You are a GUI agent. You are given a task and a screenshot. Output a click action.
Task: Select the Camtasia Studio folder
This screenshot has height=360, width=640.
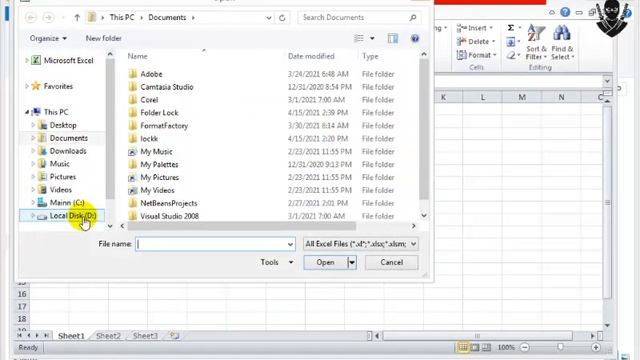[x=167, y=87]
